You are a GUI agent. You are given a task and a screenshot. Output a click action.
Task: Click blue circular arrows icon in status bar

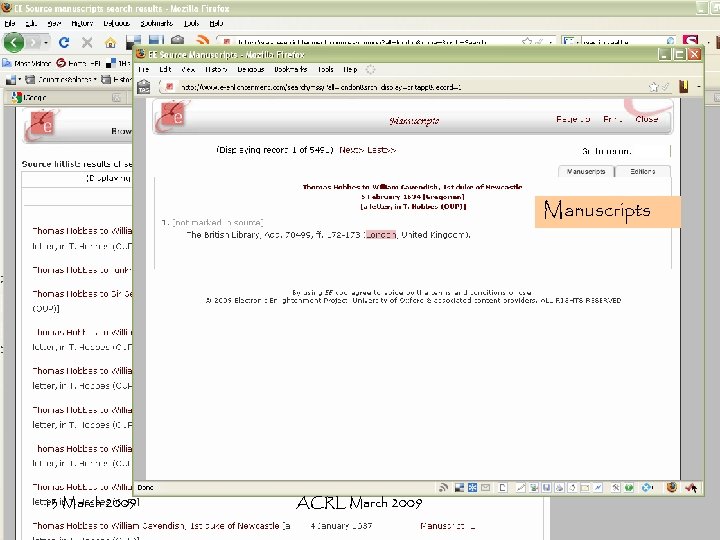click(647, 488)
